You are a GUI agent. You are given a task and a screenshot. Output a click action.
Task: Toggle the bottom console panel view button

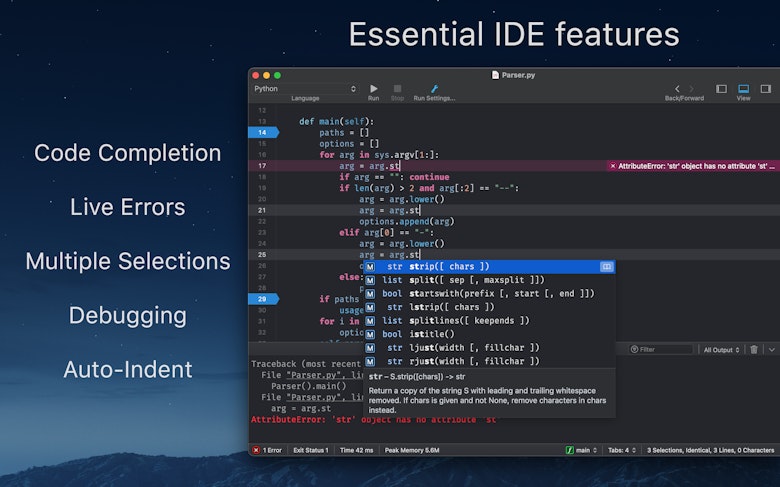[x=743, y=89]
